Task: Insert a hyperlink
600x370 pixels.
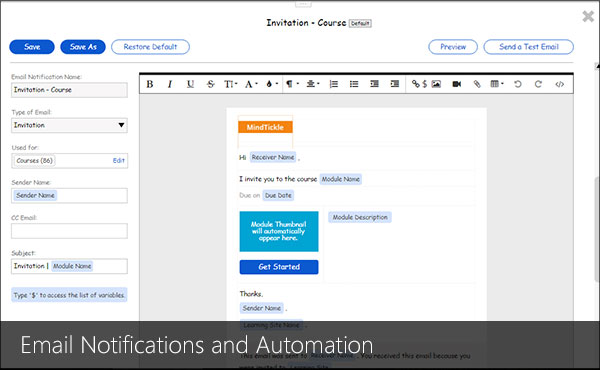Action: (x=416, y=84)
